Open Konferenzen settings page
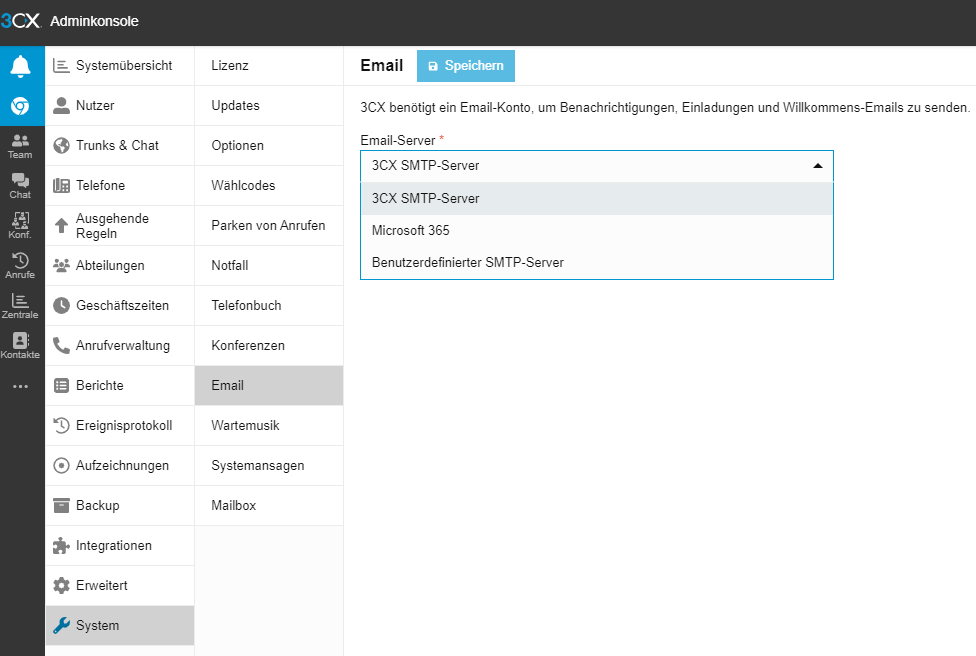Viewport: 976px width, 656px height. [x=269, y=345]
